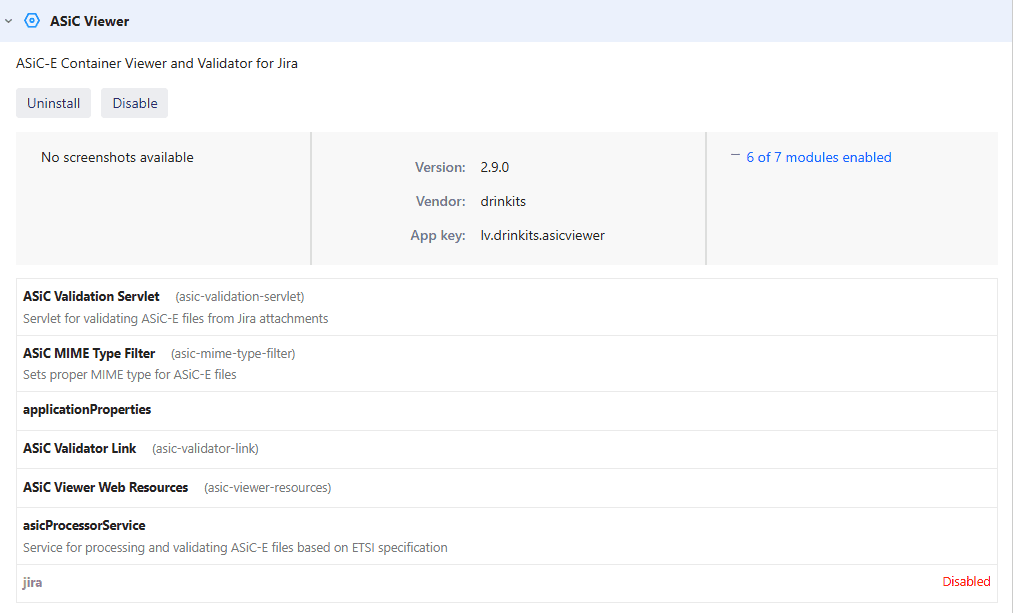Open the '6 of 7 modules enabled' link

818,157
